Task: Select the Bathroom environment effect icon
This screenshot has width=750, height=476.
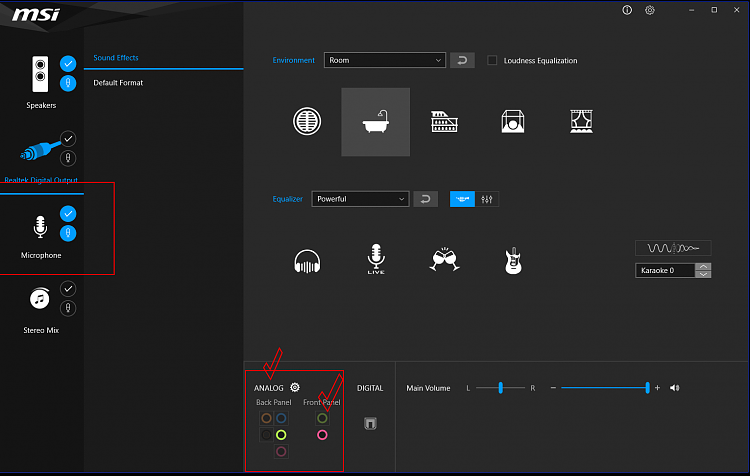Action: [x=375, y=122]
